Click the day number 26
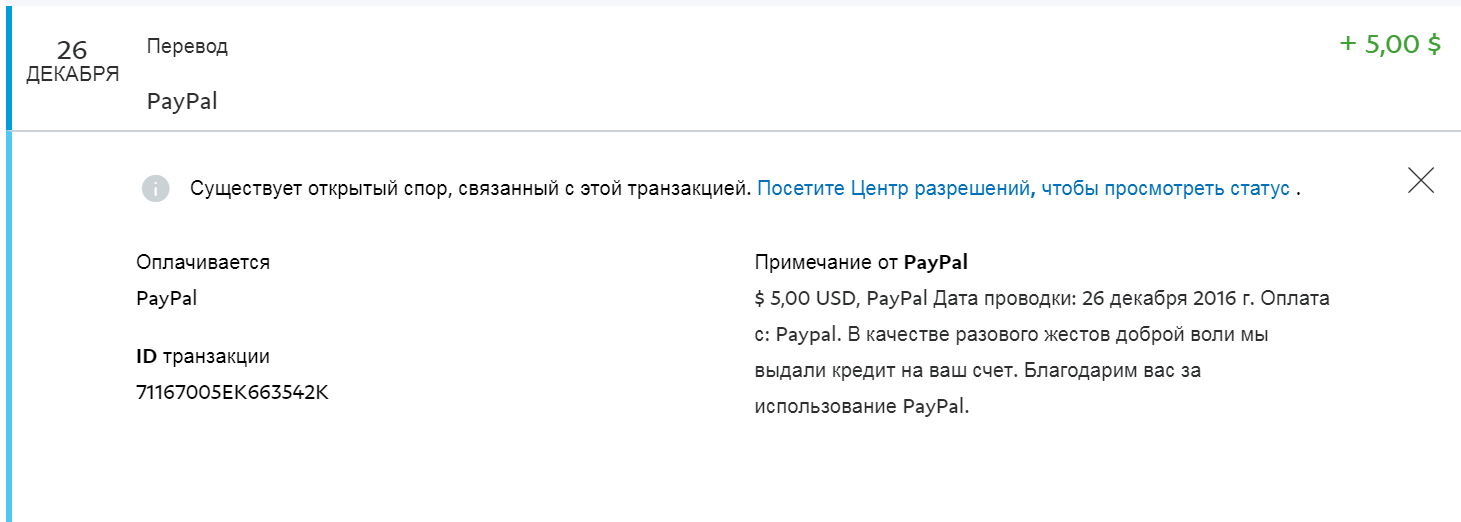 coord(72,50)
